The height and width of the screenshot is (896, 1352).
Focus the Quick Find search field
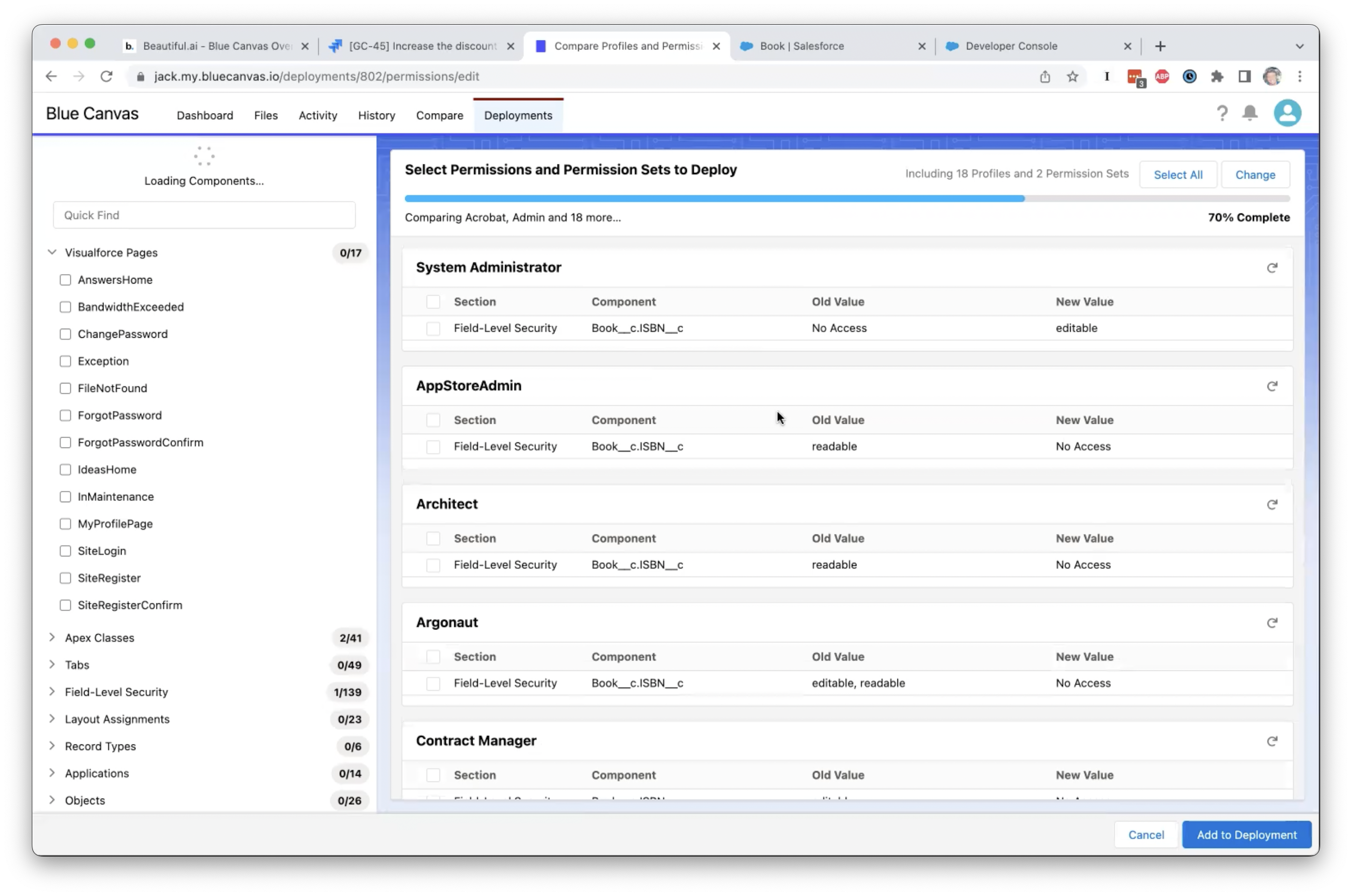tap(204, 215)
